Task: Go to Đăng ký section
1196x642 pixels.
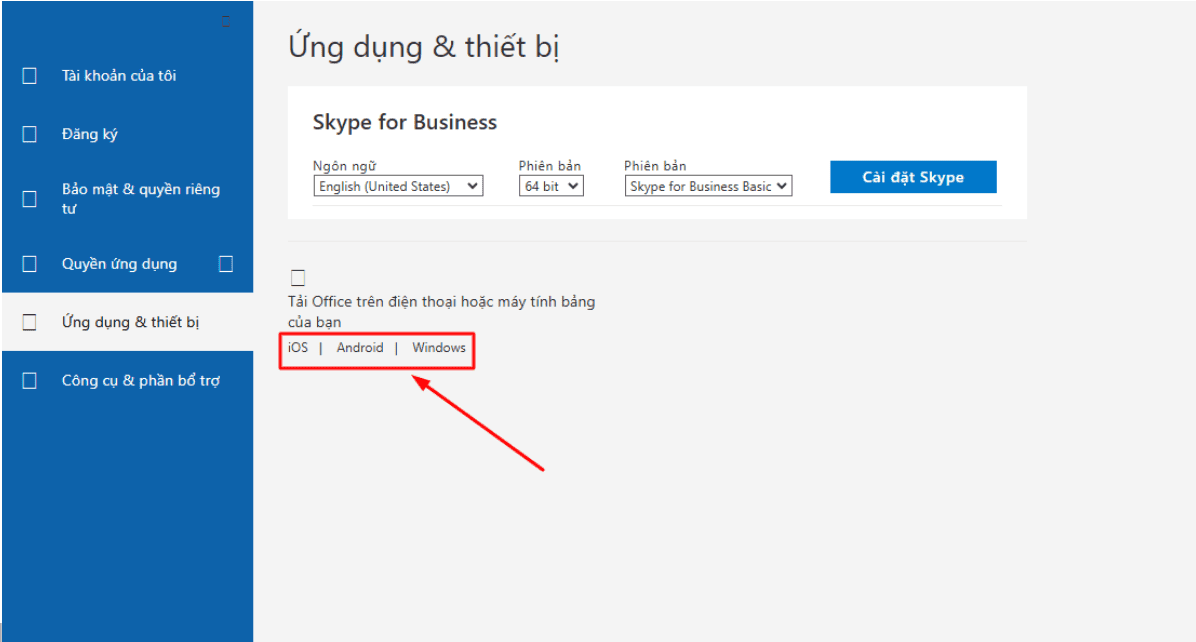Action: click(90, 134)
